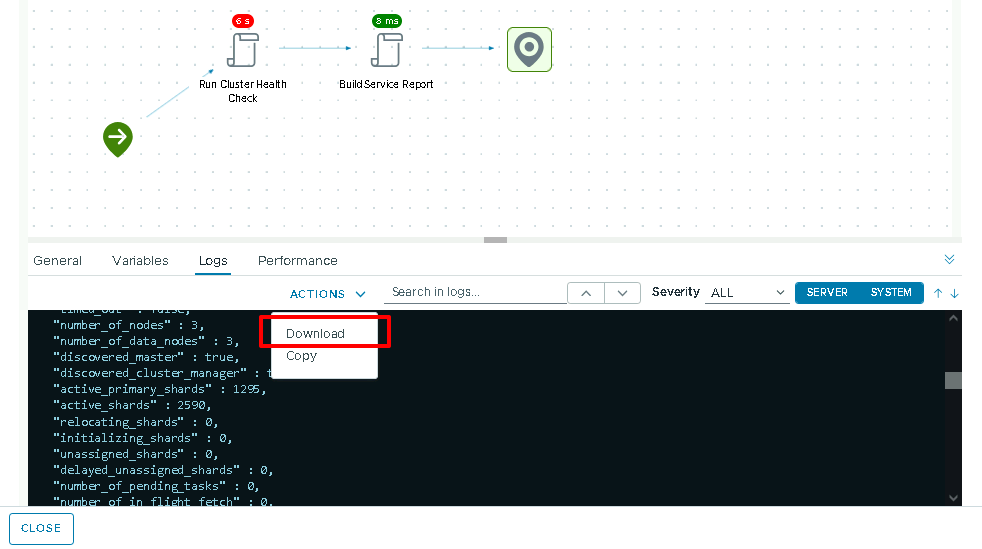Screen dimensions: 982x549
Task: Collapse the bottom details panel
Action: (x=949, y=259)
